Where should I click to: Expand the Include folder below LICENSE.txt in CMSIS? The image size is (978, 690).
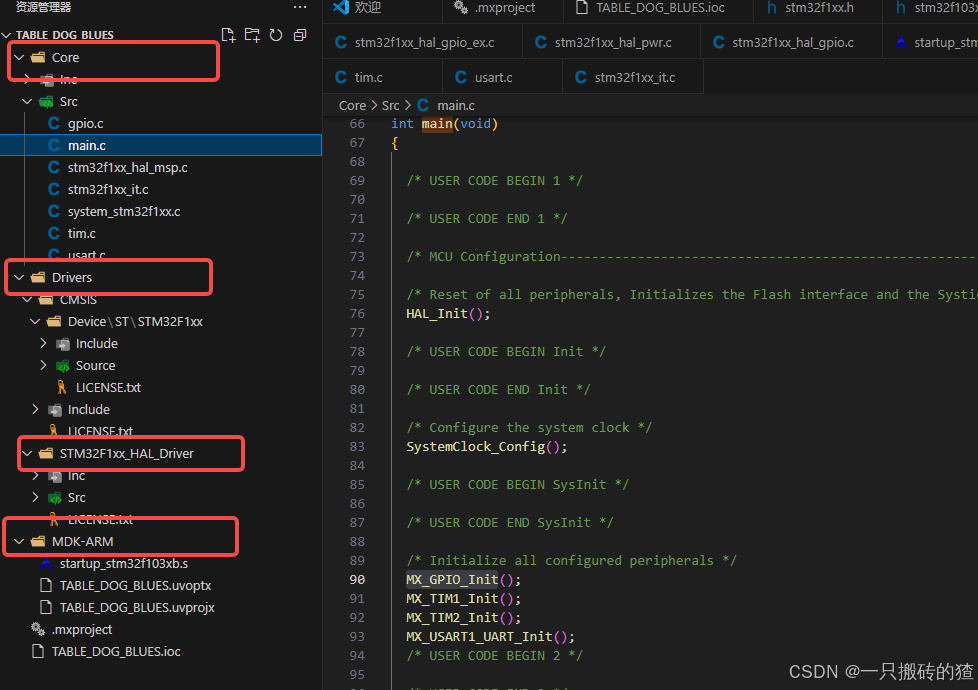pyautogui.click(x=35, y=409)
